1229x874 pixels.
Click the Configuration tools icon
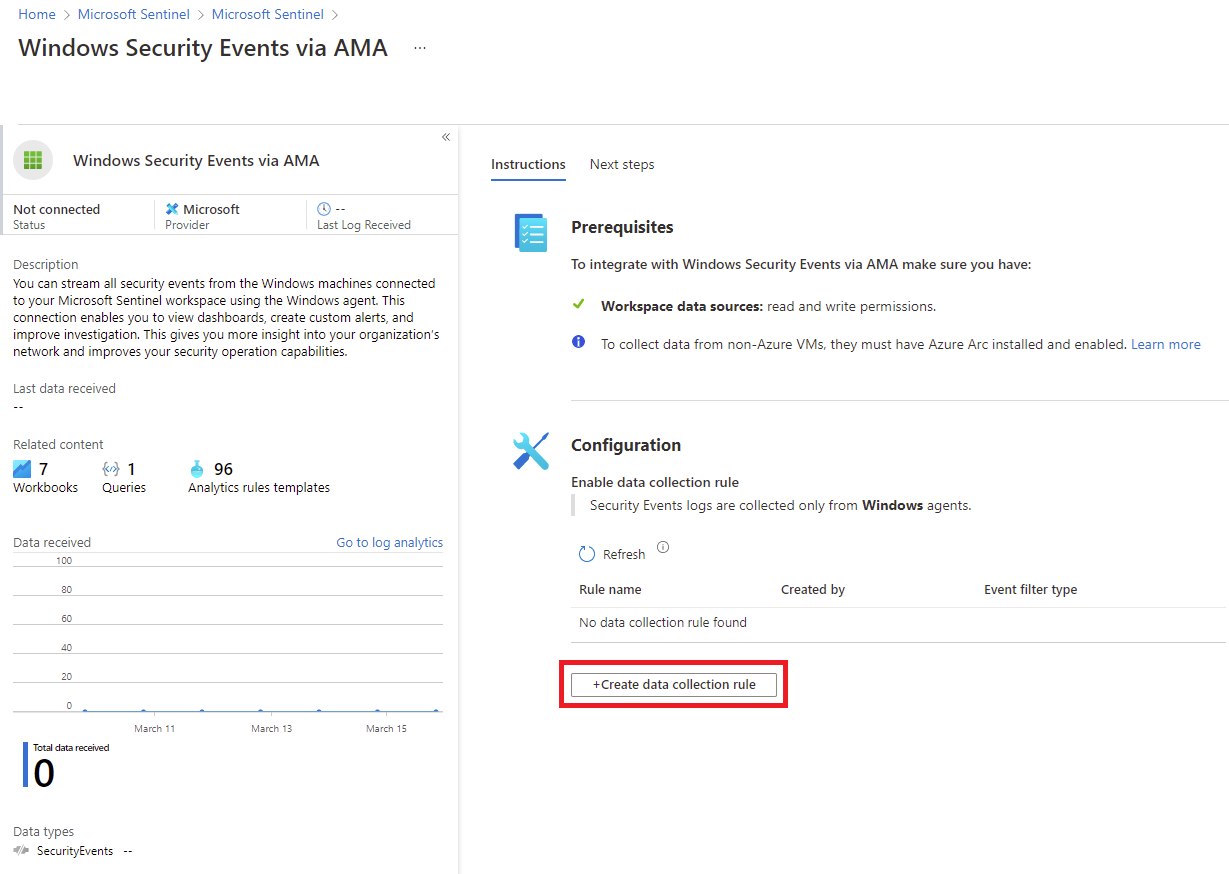point(531,451)
